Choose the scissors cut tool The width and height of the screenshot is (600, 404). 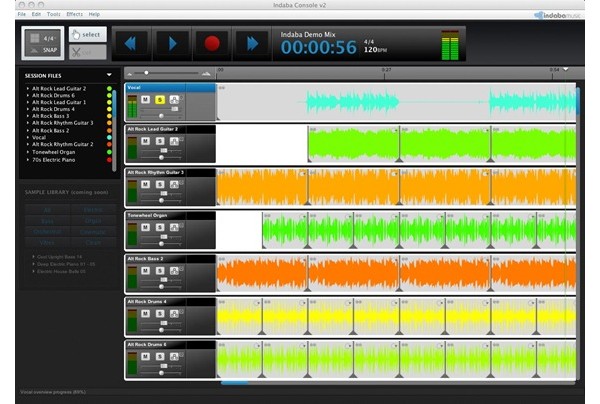(x=88, y=52)
